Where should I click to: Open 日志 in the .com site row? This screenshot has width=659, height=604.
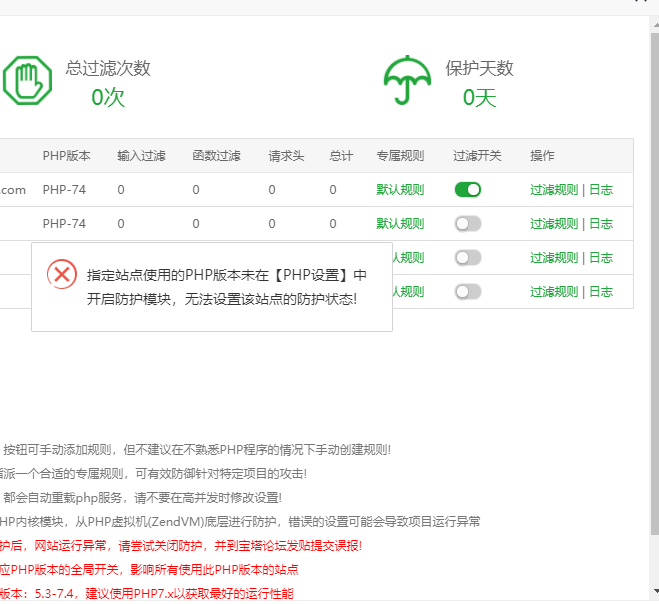[x=601, y=190]
